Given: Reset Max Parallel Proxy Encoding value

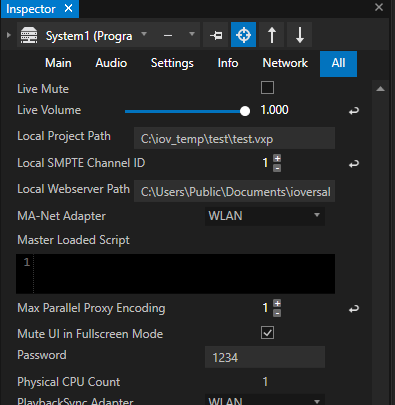Looking at the screenshot, I should coord(354,309).
